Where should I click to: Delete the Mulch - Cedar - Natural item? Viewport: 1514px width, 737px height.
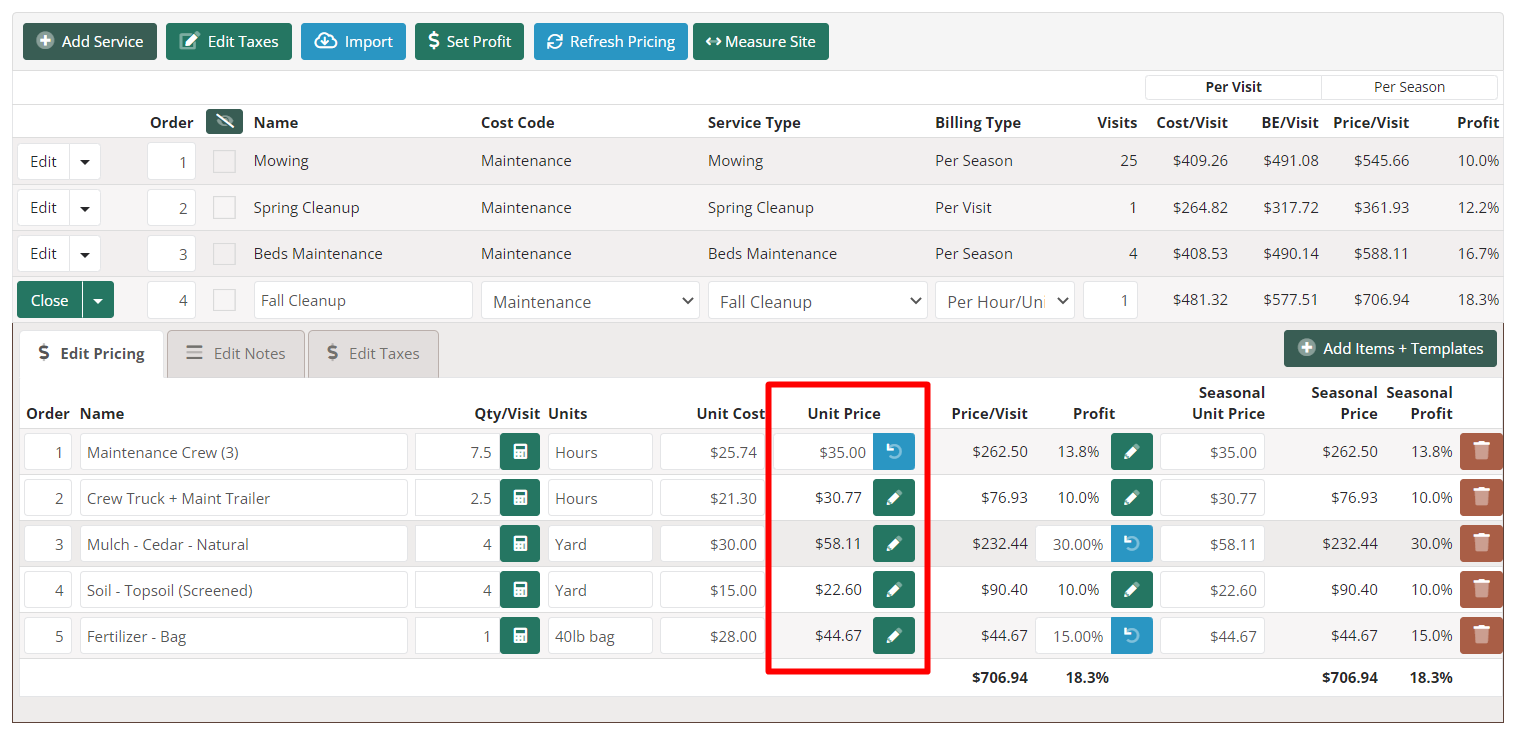click(x=1481, y=544)
